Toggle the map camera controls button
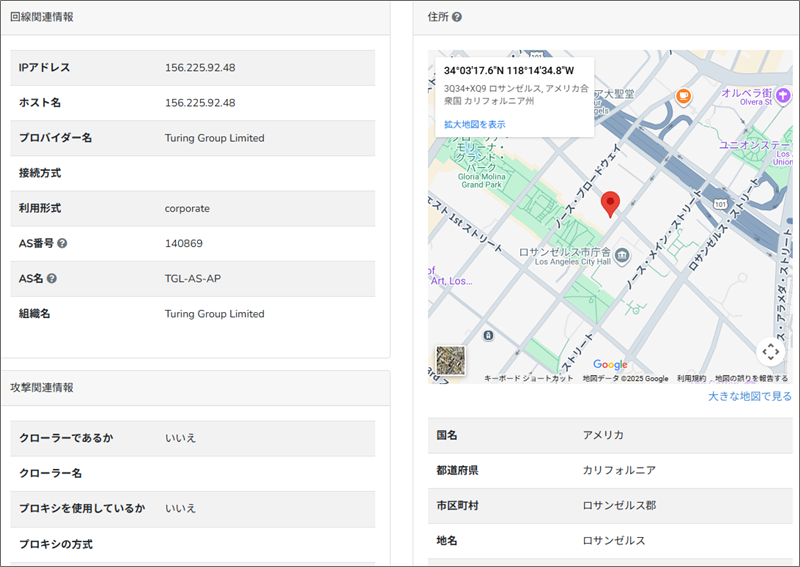Image resolution: width=800 pixels, height=567 pixels. (x=769, y=352)
